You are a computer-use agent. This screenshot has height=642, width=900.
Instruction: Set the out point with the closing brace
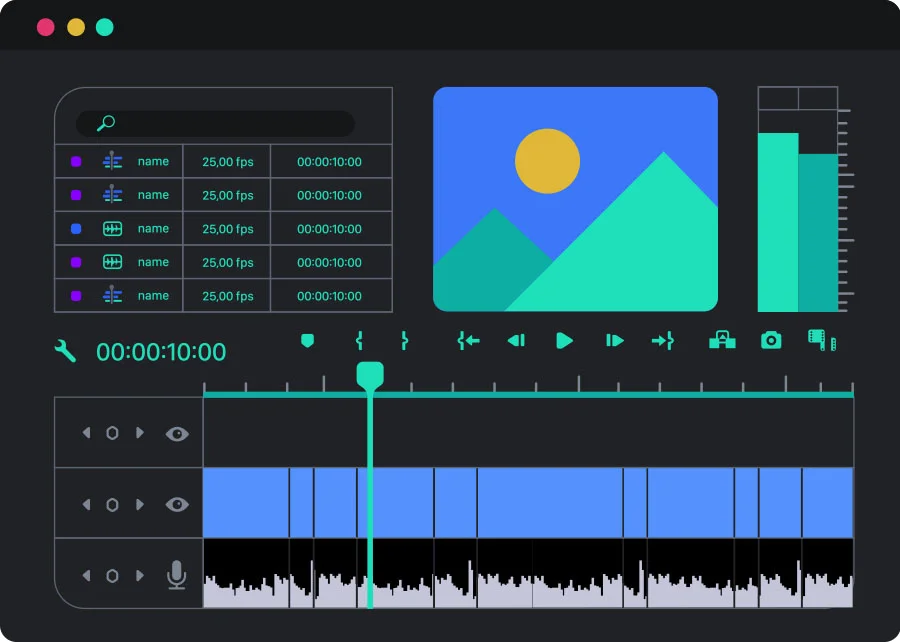[405, 341]
